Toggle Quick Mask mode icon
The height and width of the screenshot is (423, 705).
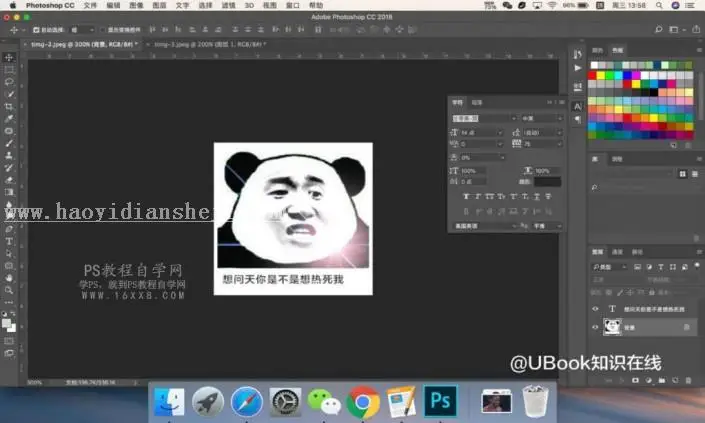tap(9, 341)
